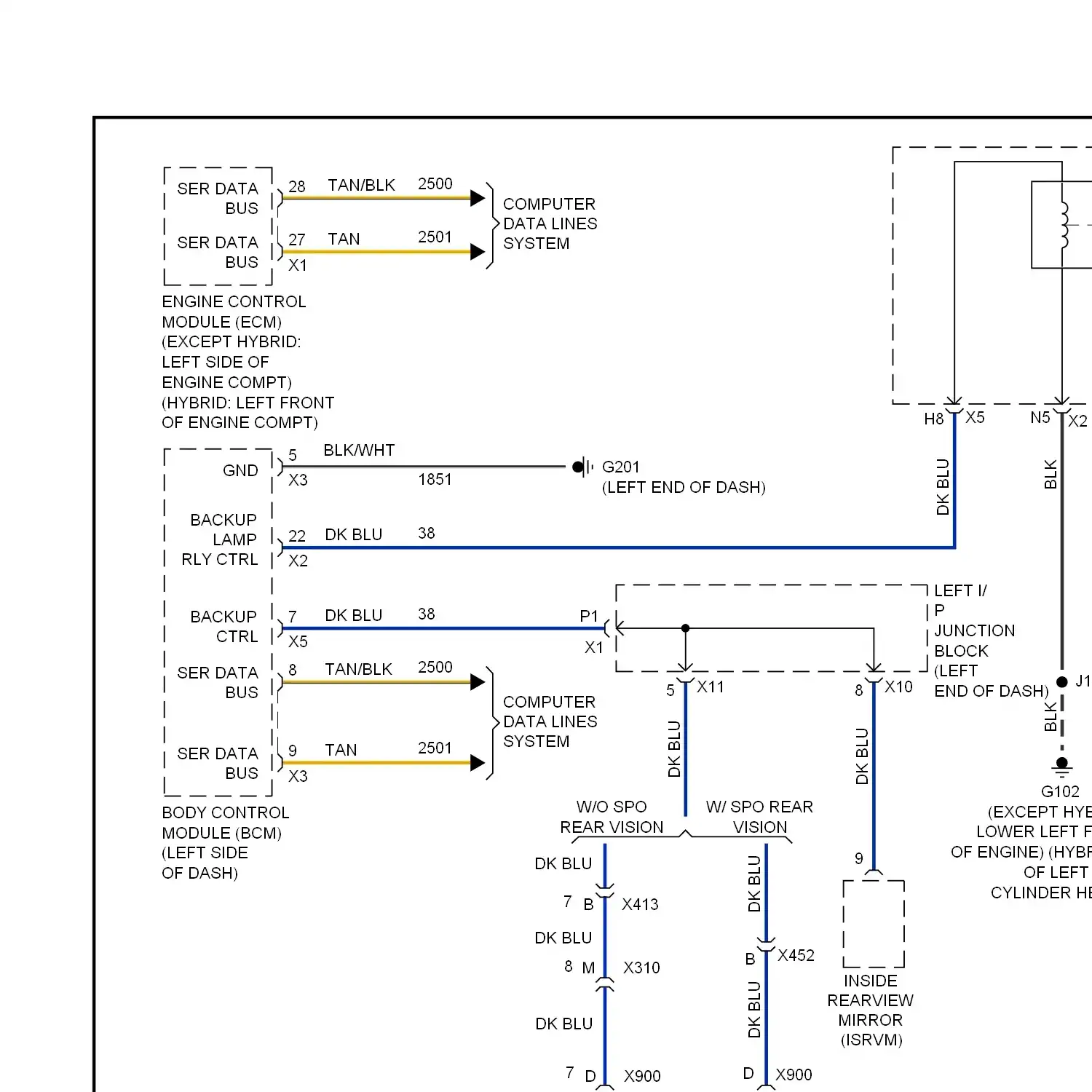Screen dimensions: 1092x1092
Task: Click the vertical "DK BLU" label below H8
Action: [x=943, y=487]
